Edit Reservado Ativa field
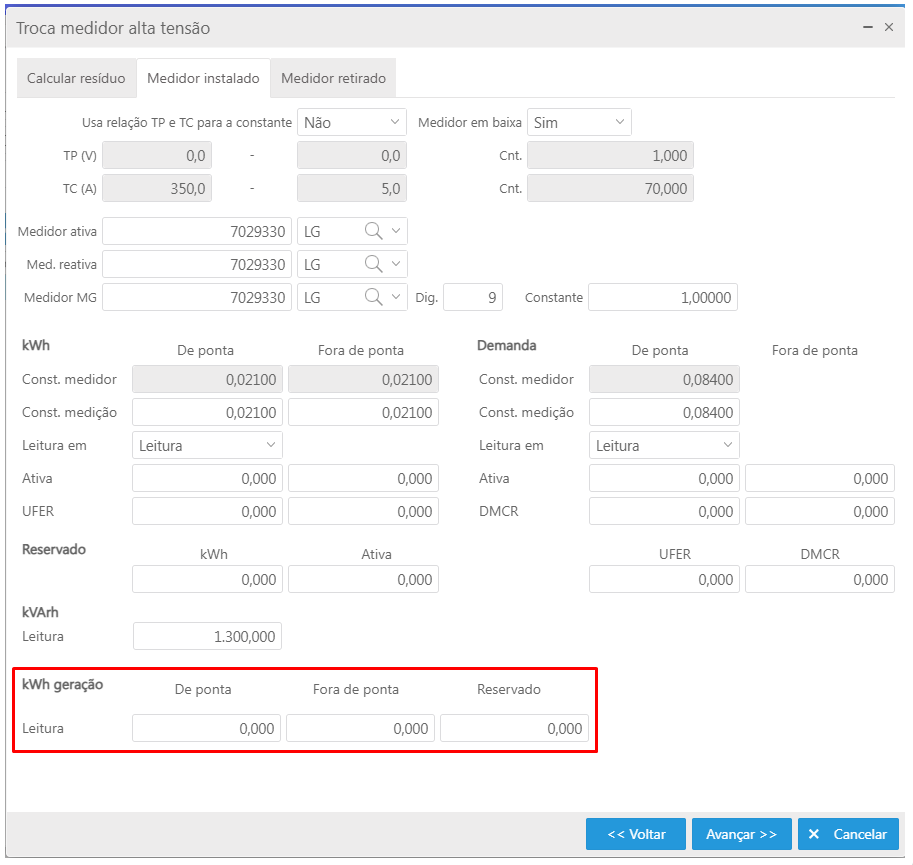 363,579
